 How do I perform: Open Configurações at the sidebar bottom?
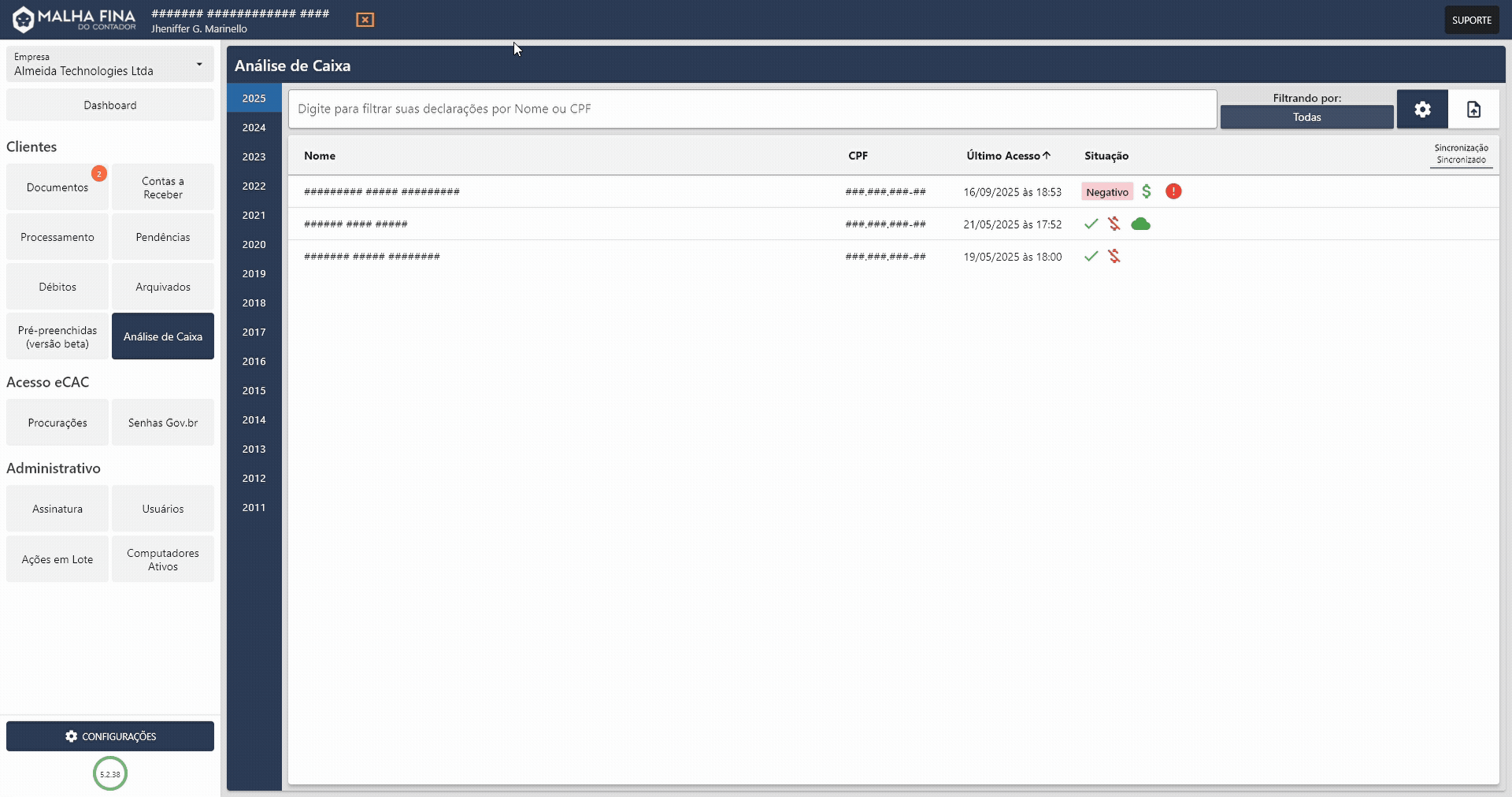tap(109, 736)
